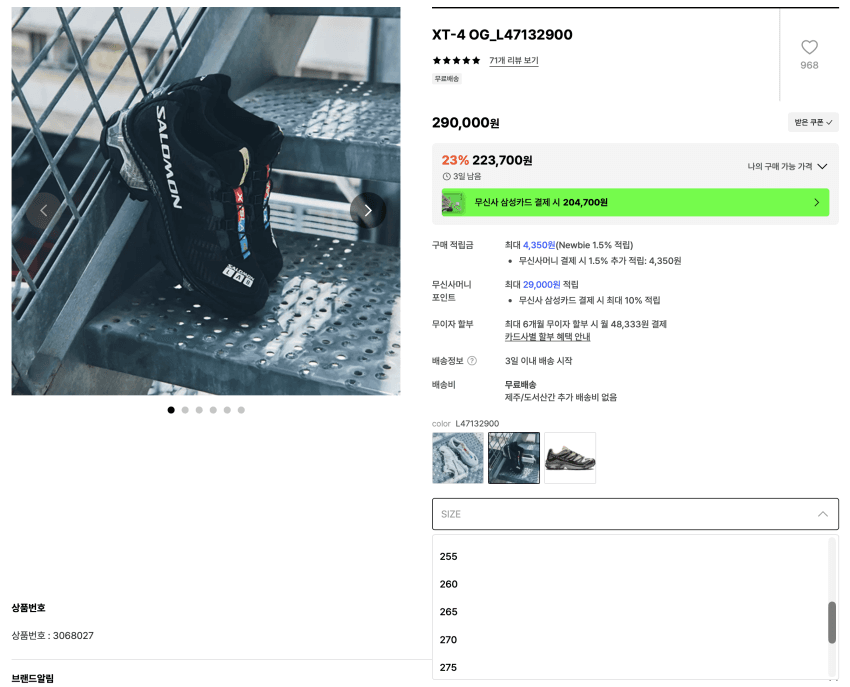Jump to the third carousel image dot
850x687 pixels.
[x=199, y=410]
